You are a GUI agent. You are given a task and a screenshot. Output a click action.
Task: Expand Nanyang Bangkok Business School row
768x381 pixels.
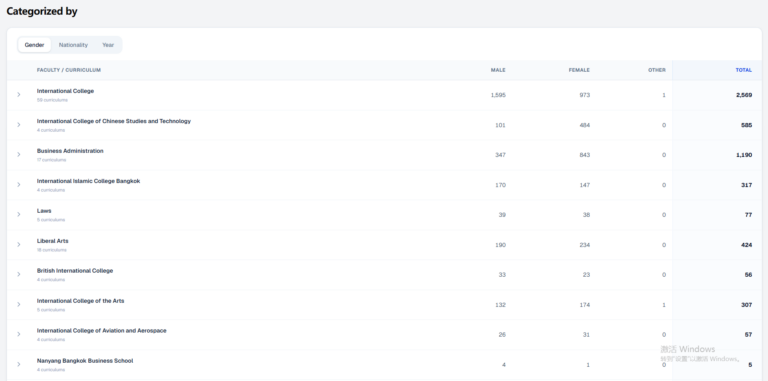pyautogui.click(x=19, y=364)
